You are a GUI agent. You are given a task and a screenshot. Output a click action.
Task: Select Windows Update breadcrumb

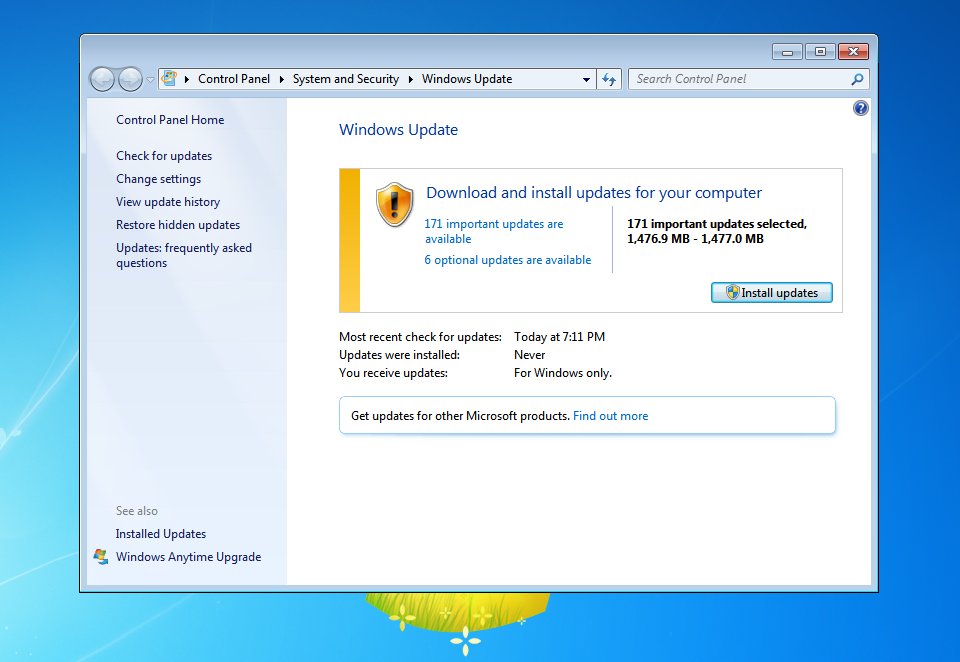pos(467,79)
